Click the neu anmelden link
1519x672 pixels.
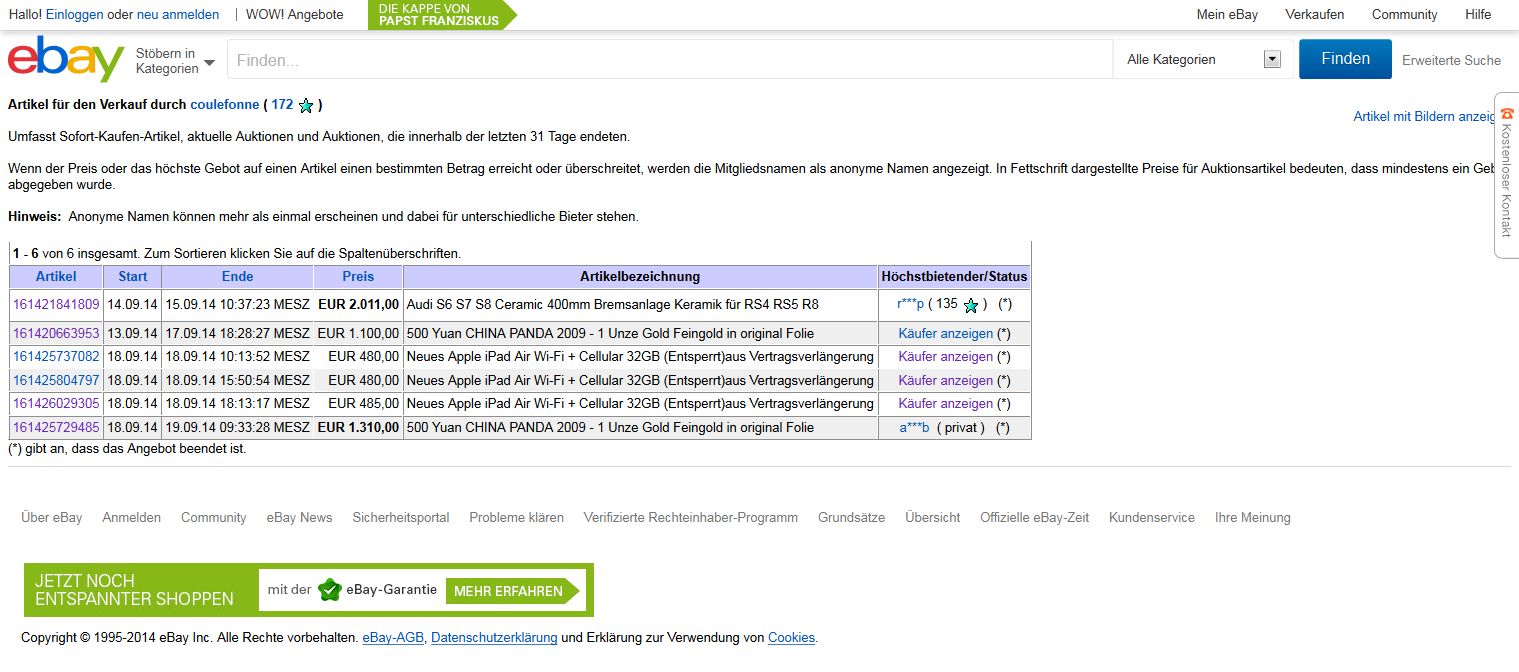tap(178, 14)
